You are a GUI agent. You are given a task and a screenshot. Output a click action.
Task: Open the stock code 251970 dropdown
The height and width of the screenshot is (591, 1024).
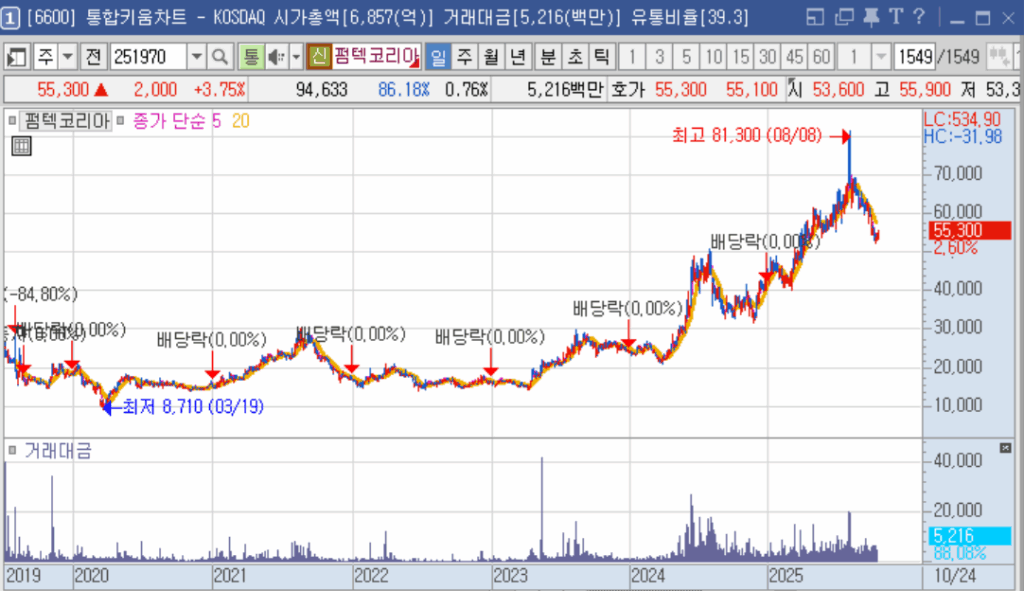pyautogui.click(x=196, y=56)
